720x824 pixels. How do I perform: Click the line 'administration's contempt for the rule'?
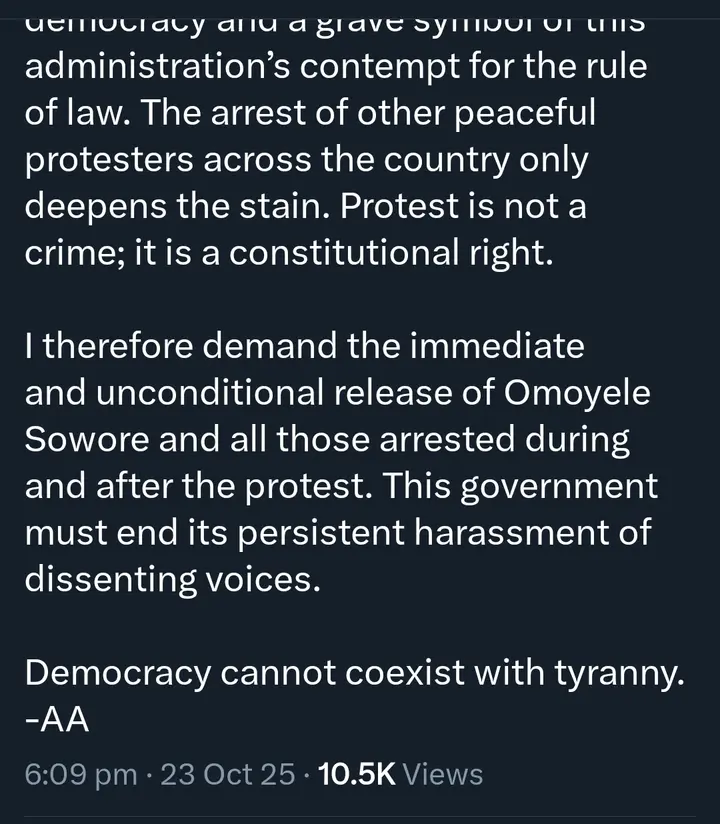tap(333, 67)
